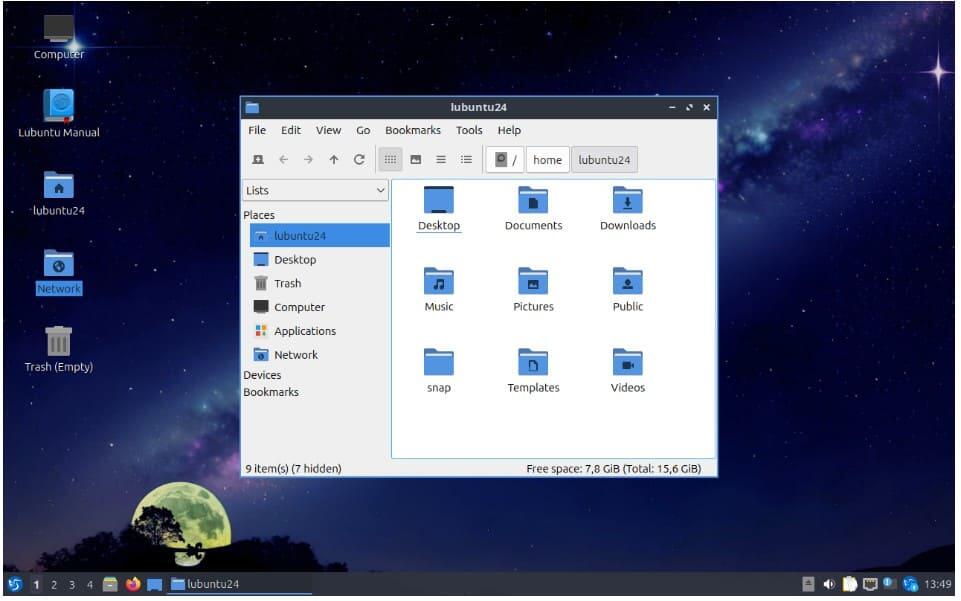The height and width of the screenshot is (601, 961).
Task: Enable detailed list view mode
Action: tap(466, 160)
